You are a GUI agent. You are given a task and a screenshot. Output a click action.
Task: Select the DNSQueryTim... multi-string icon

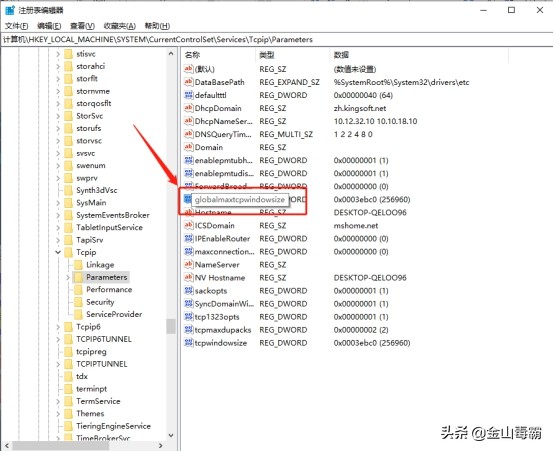point(189,134)
